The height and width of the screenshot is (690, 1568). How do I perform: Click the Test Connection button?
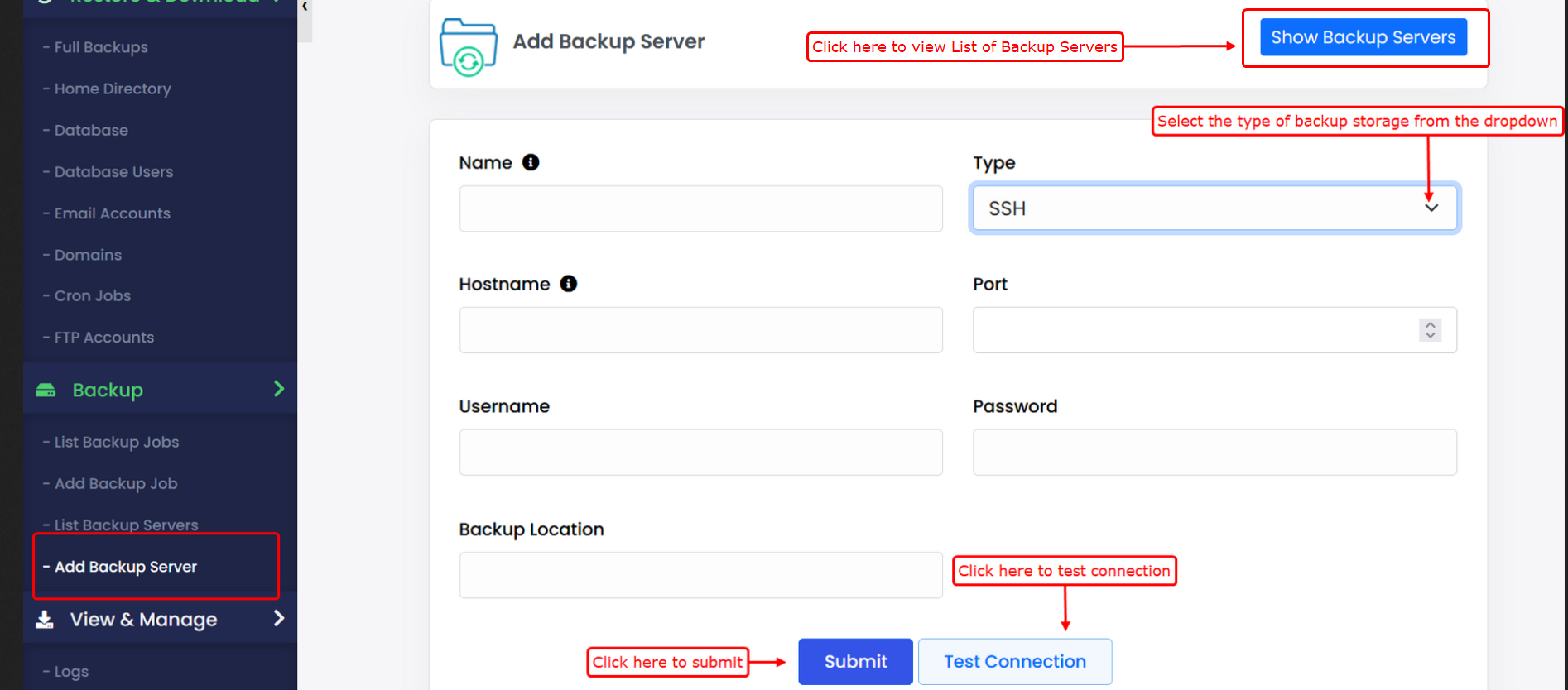[1014, 662]
